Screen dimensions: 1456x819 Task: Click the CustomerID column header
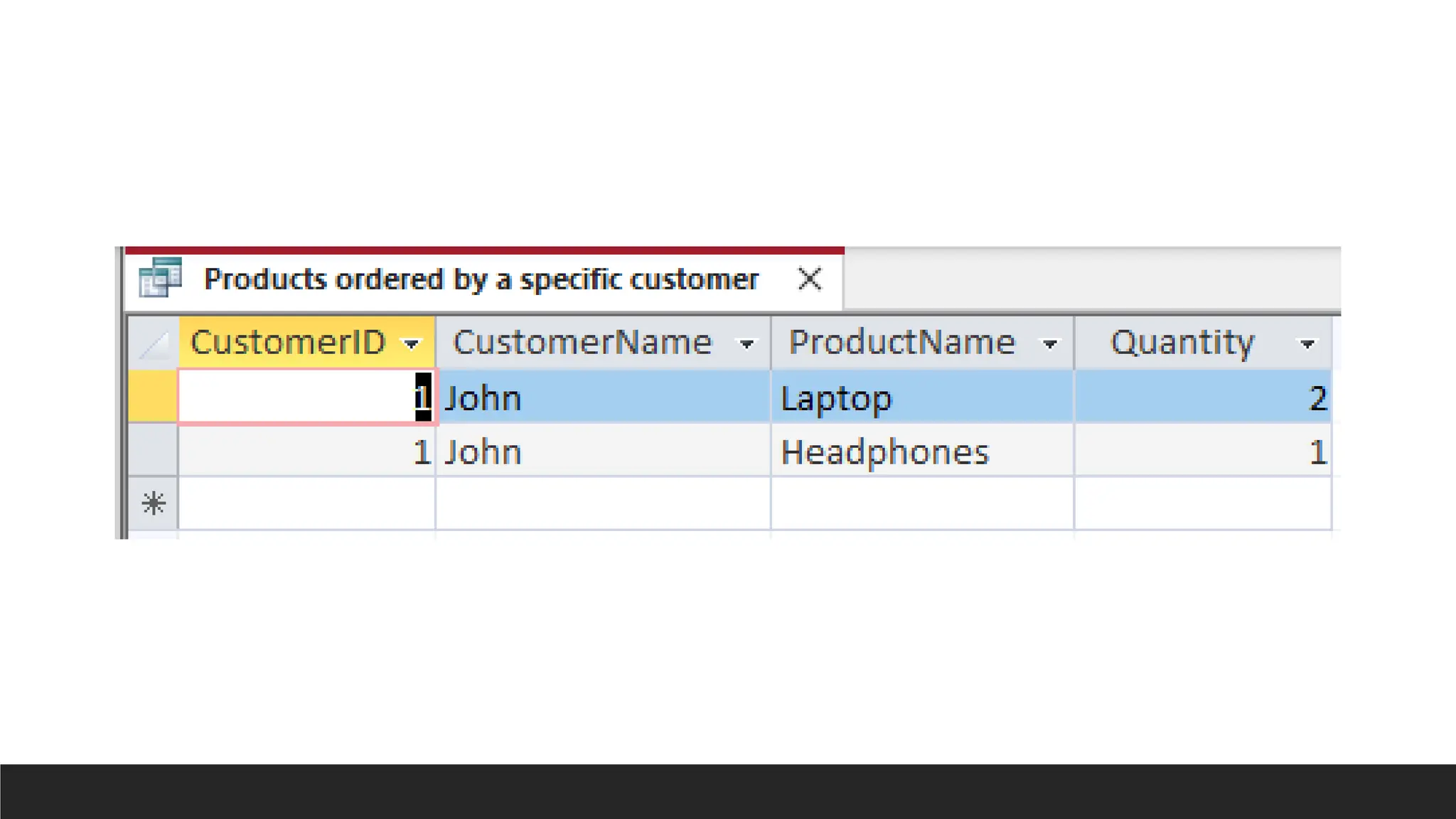[x=288, y=343]
